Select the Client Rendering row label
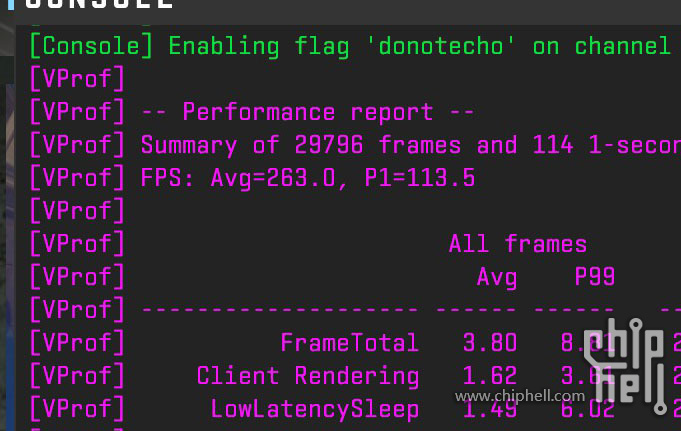681x431 pixels. pos(307,376)
